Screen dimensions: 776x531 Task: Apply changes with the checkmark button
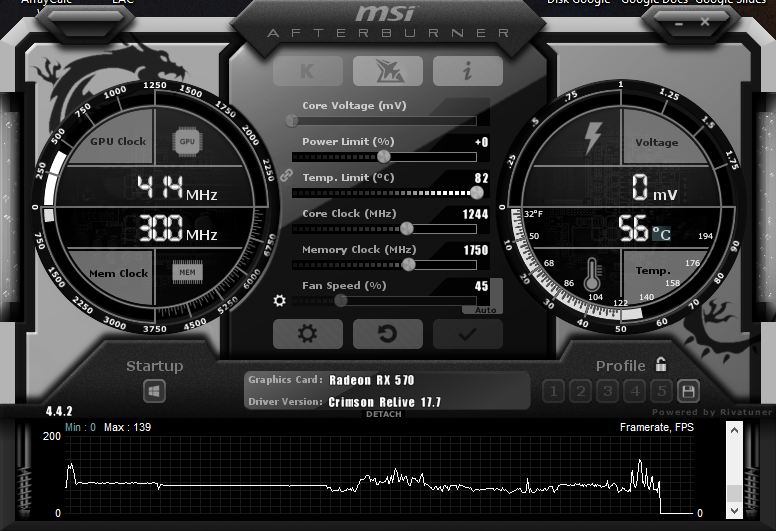pos(467,334)
